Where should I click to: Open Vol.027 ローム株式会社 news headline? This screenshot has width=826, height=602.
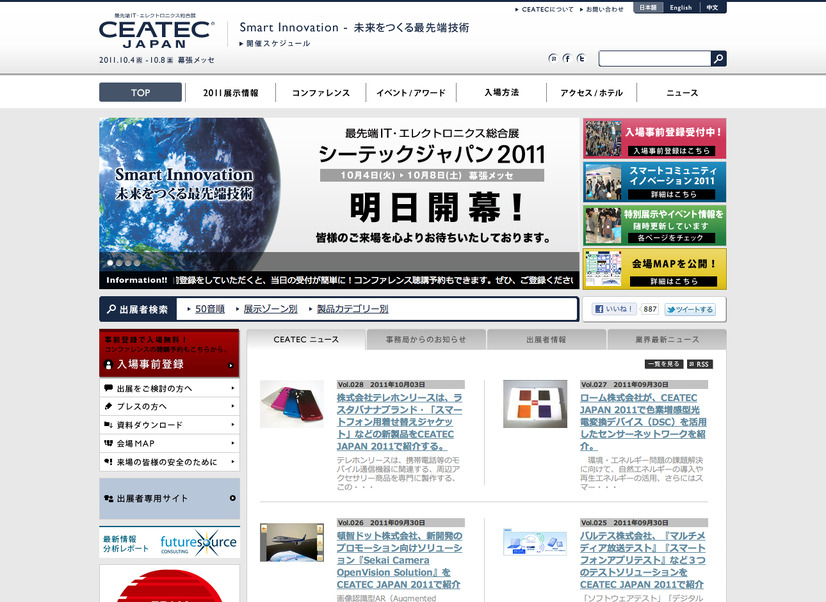643,422
